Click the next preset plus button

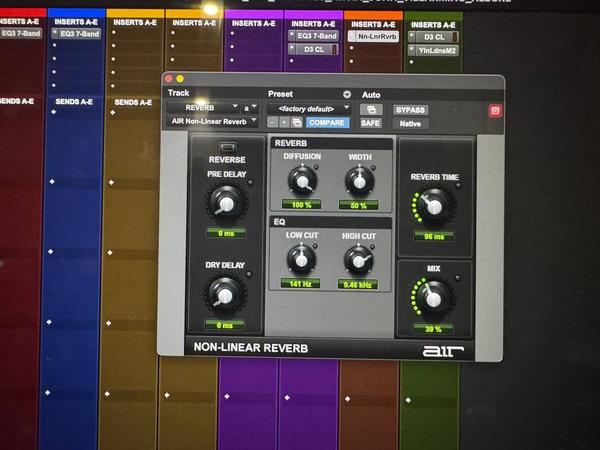click(284, 122)
